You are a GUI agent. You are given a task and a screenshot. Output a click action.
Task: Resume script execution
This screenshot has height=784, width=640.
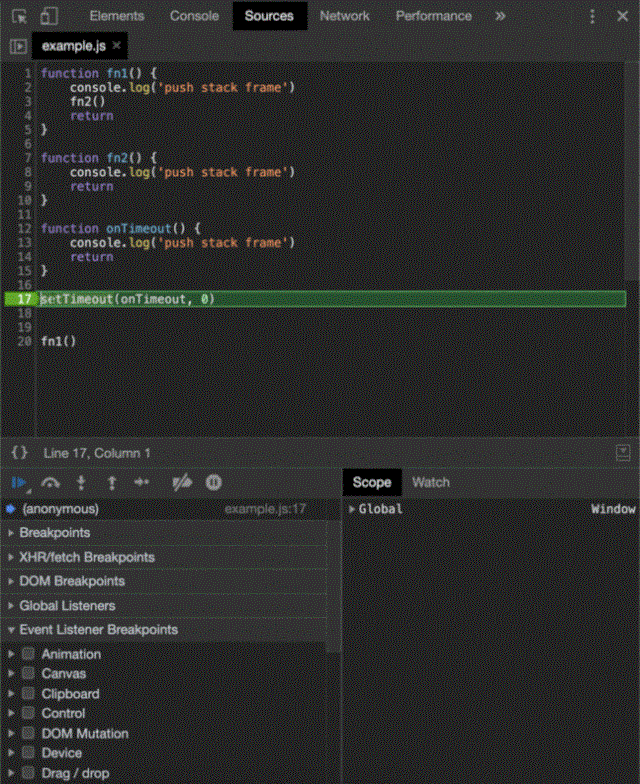pyautogui.click(x=19, y=483)
